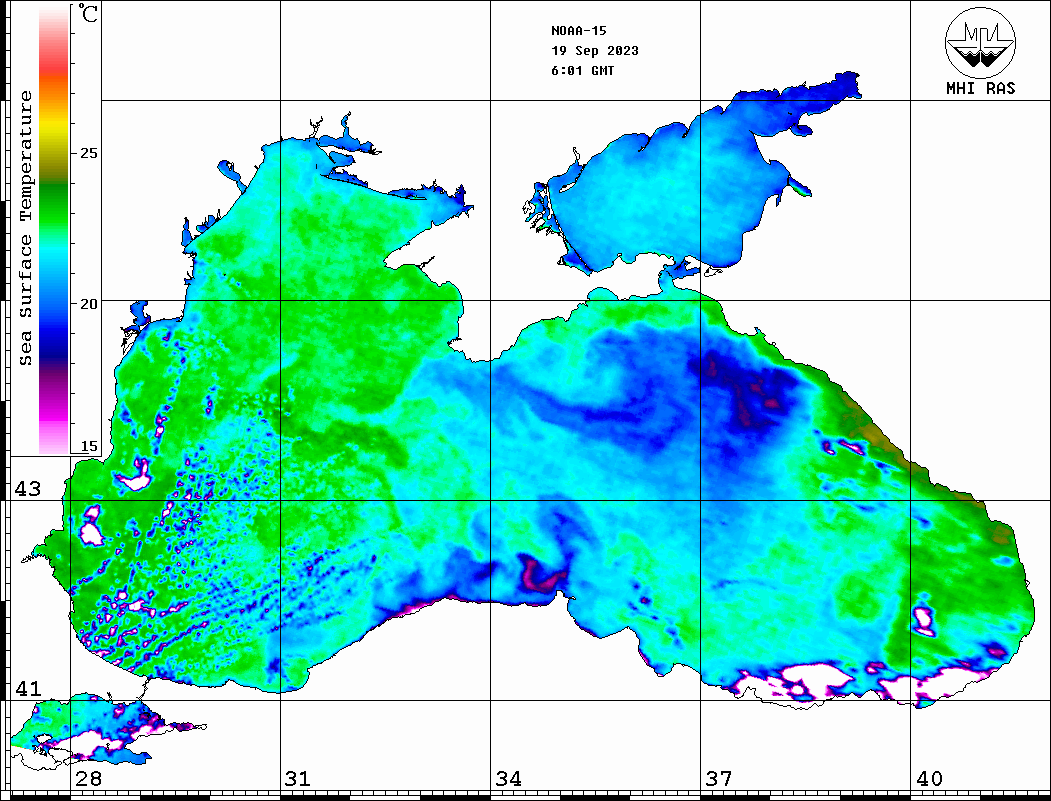Screen dimensions: 1051x801
Task: Click the time '6:01 GMT'
Action: point(583,70)
